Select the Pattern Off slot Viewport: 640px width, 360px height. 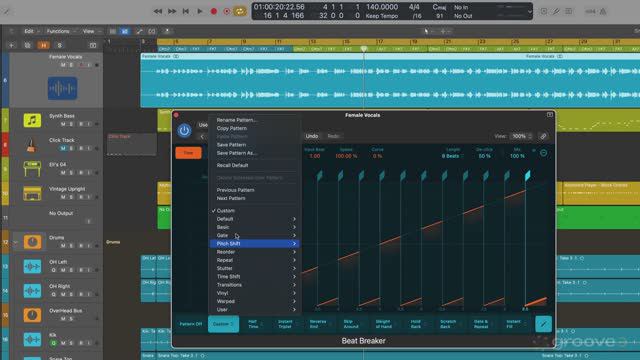(191, 324)
